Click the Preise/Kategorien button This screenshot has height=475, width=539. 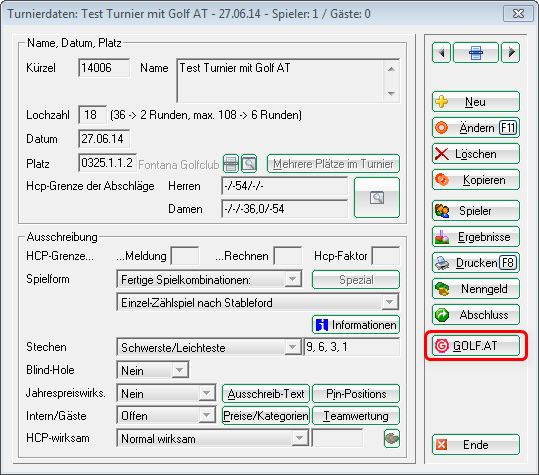[x=266, y=416]
